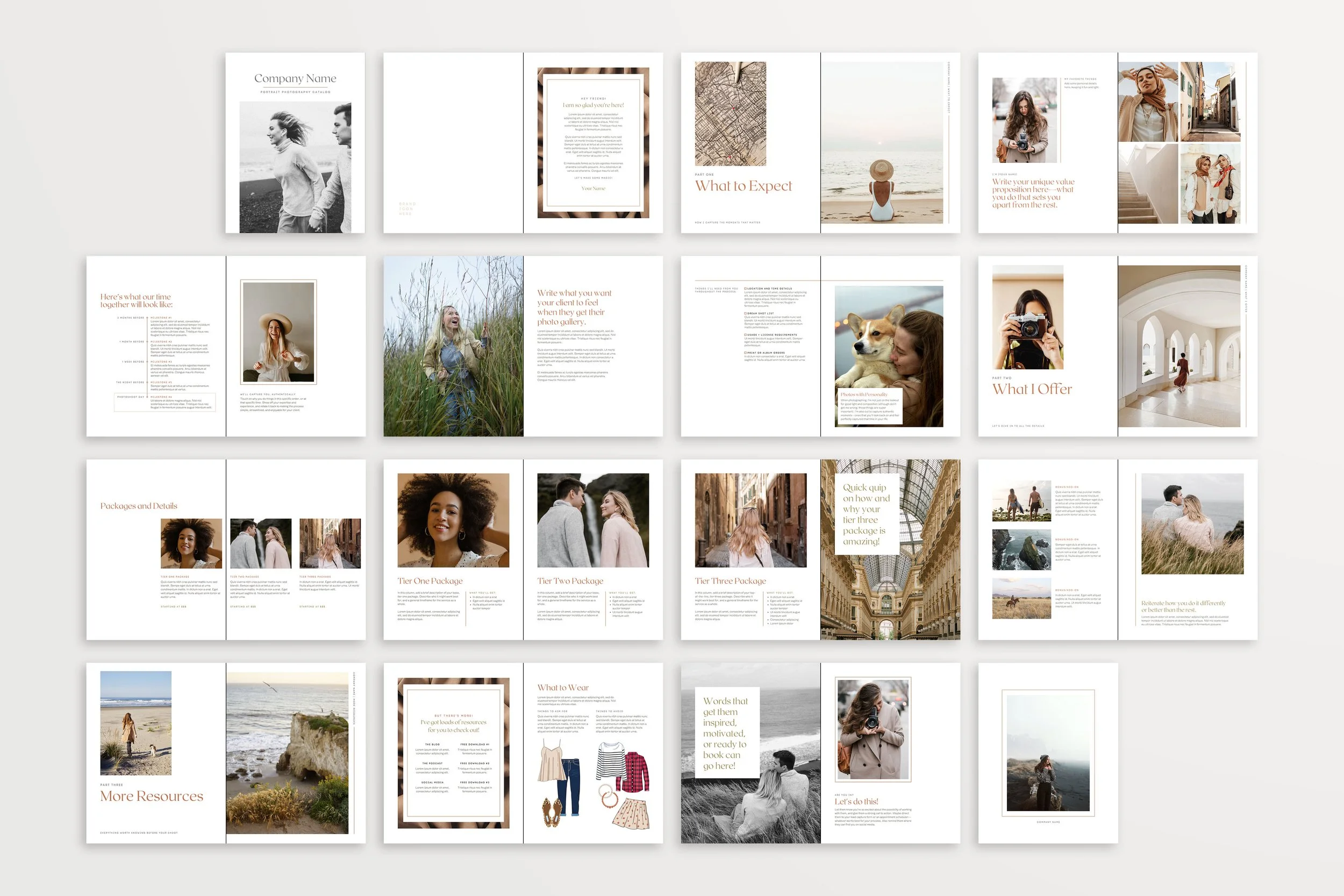The width and height of the screenshot is (1344, 896).
Task: Click the 'I am so glad you're here' letter page
Action: [x=592, y=143]
